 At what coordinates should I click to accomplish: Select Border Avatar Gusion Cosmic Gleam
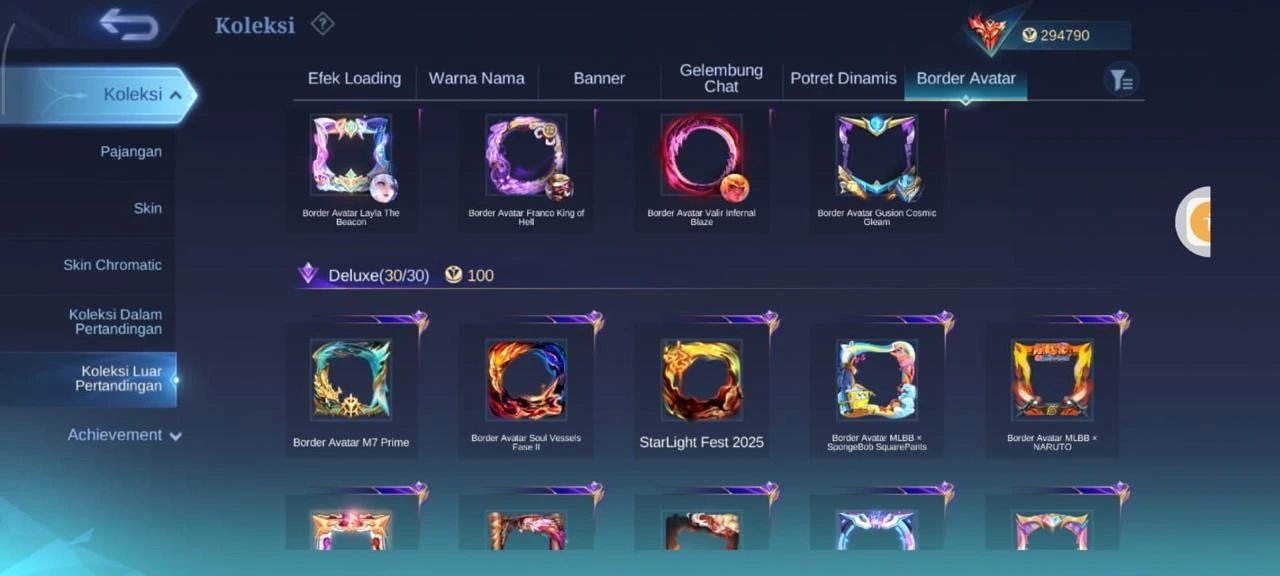877,170
